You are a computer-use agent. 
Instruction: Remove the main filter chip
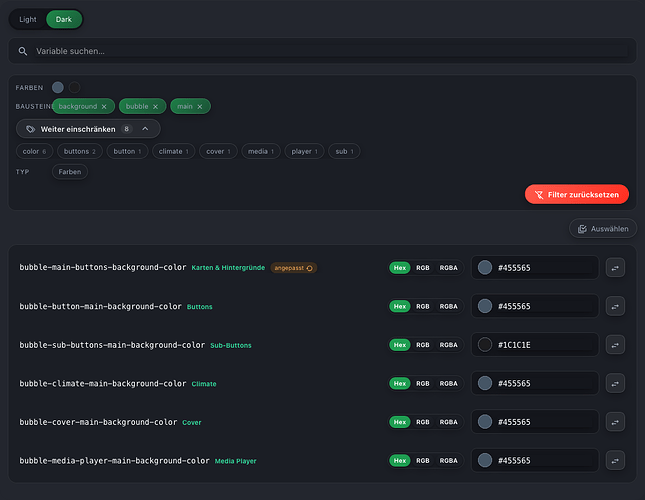(200, 106)
